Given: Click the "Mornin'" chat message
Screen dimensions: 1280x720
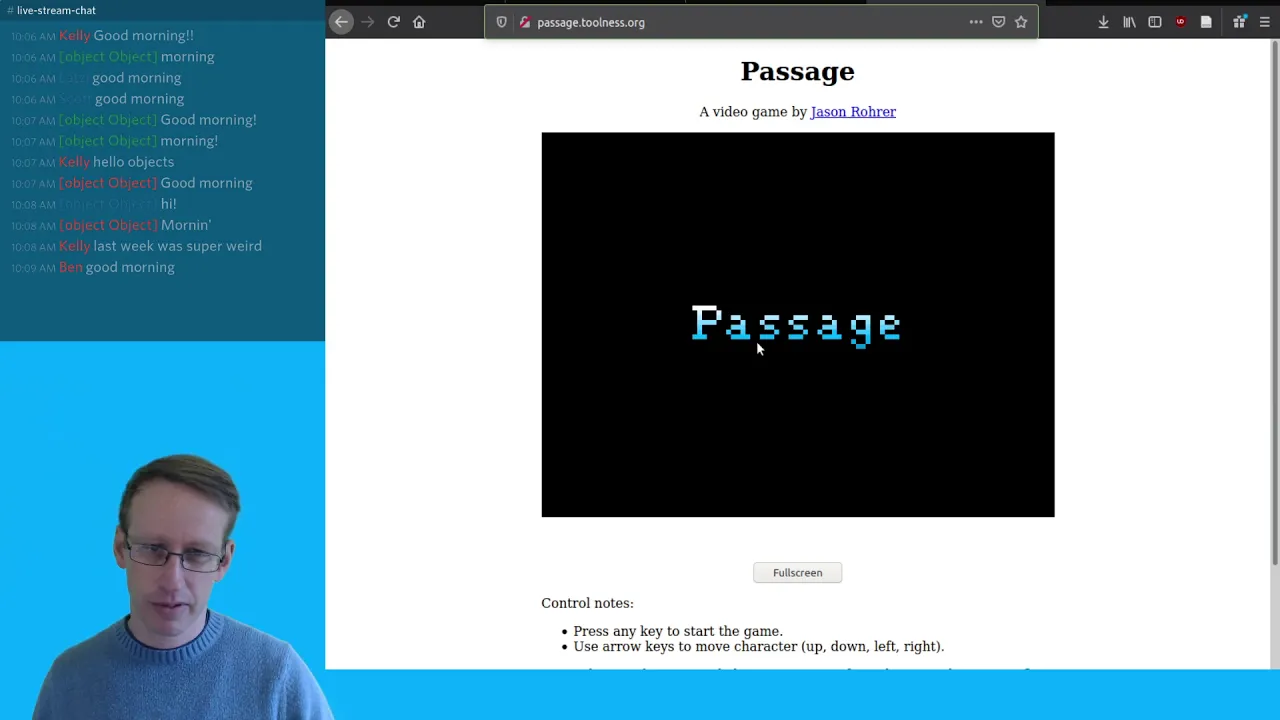Looking at the screenshot, I should pyautogui.click(x=186, y=225).
